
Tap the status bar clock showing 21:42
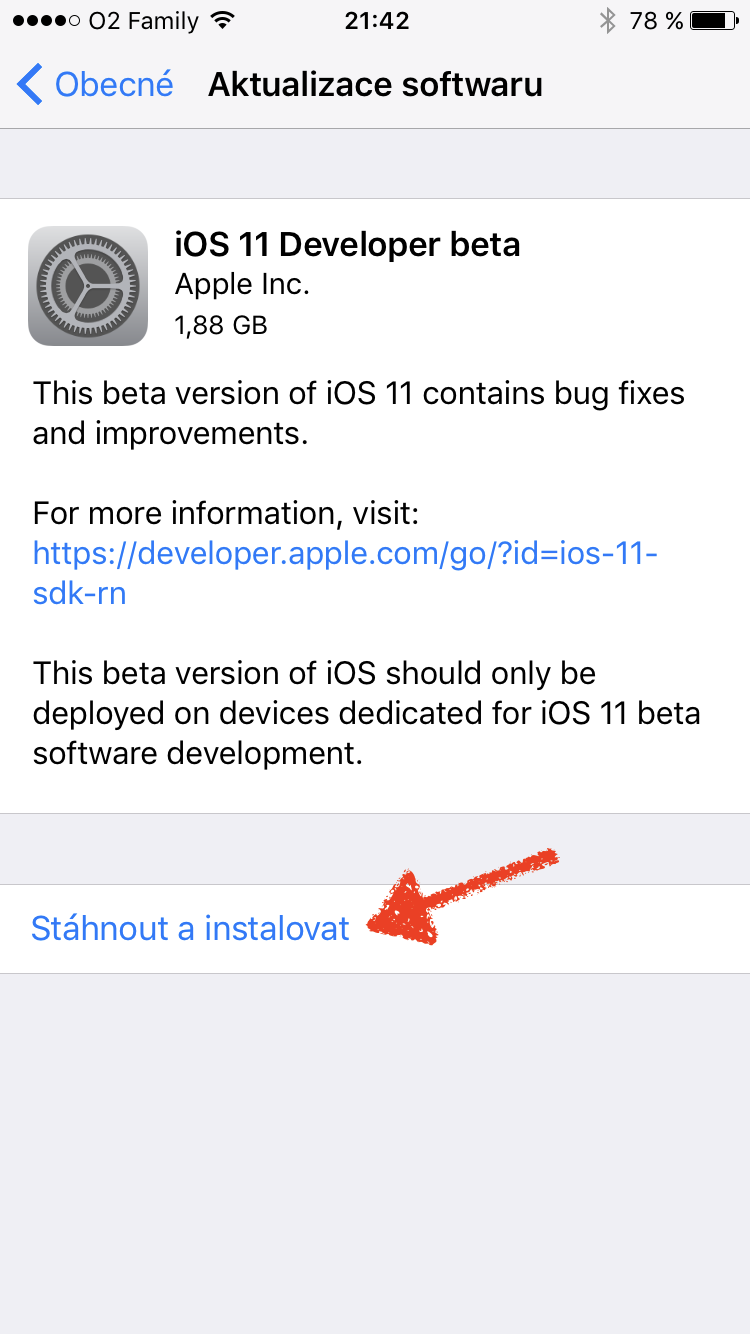coord(375,21)
